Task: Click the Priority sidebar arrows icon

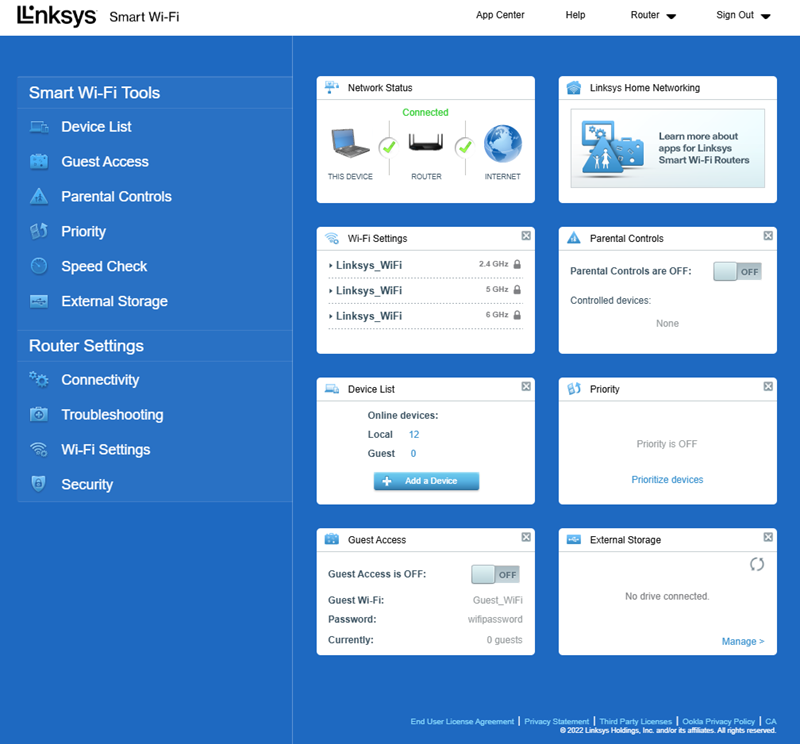Action: tap(39, 231)
